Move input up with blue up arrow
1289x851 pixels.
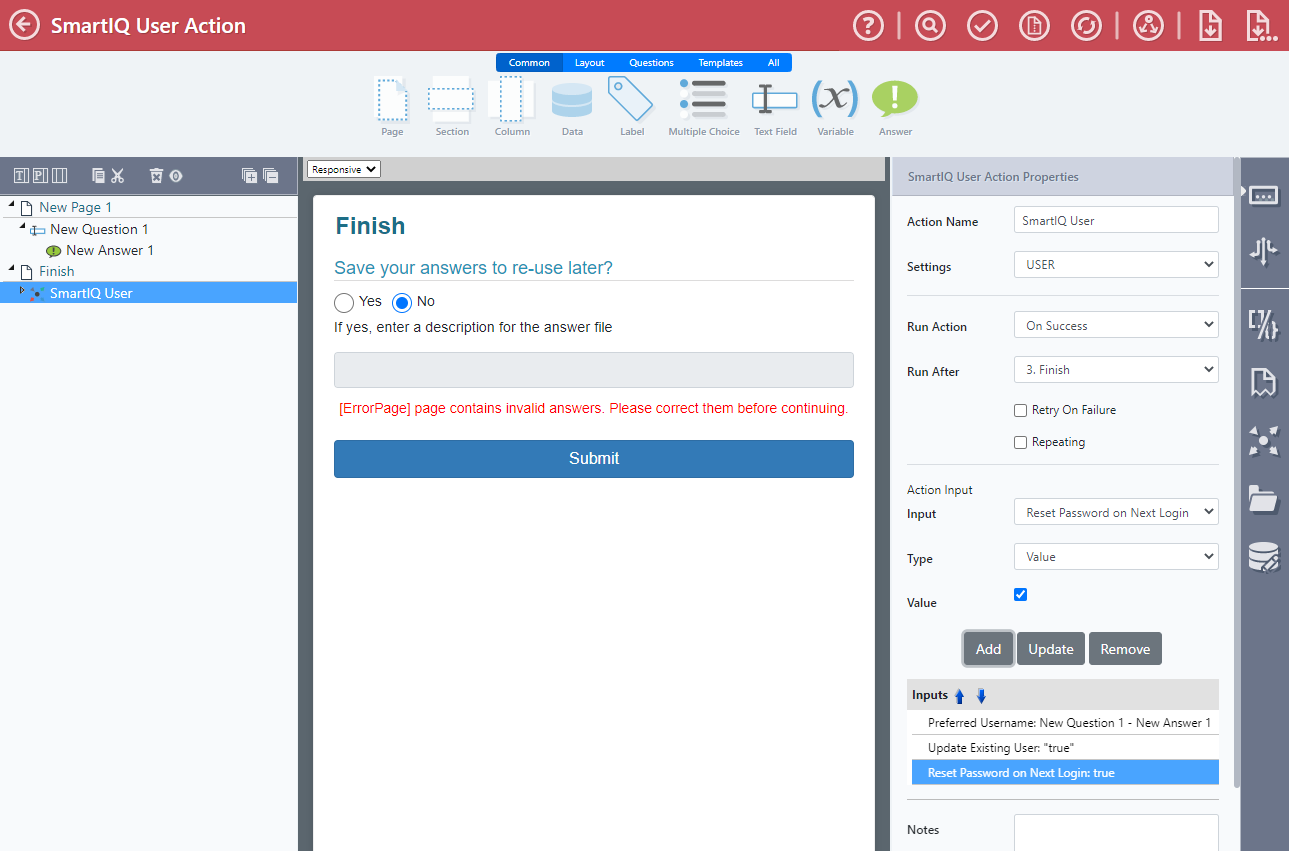pyautogui.click(x=959, y=696)
